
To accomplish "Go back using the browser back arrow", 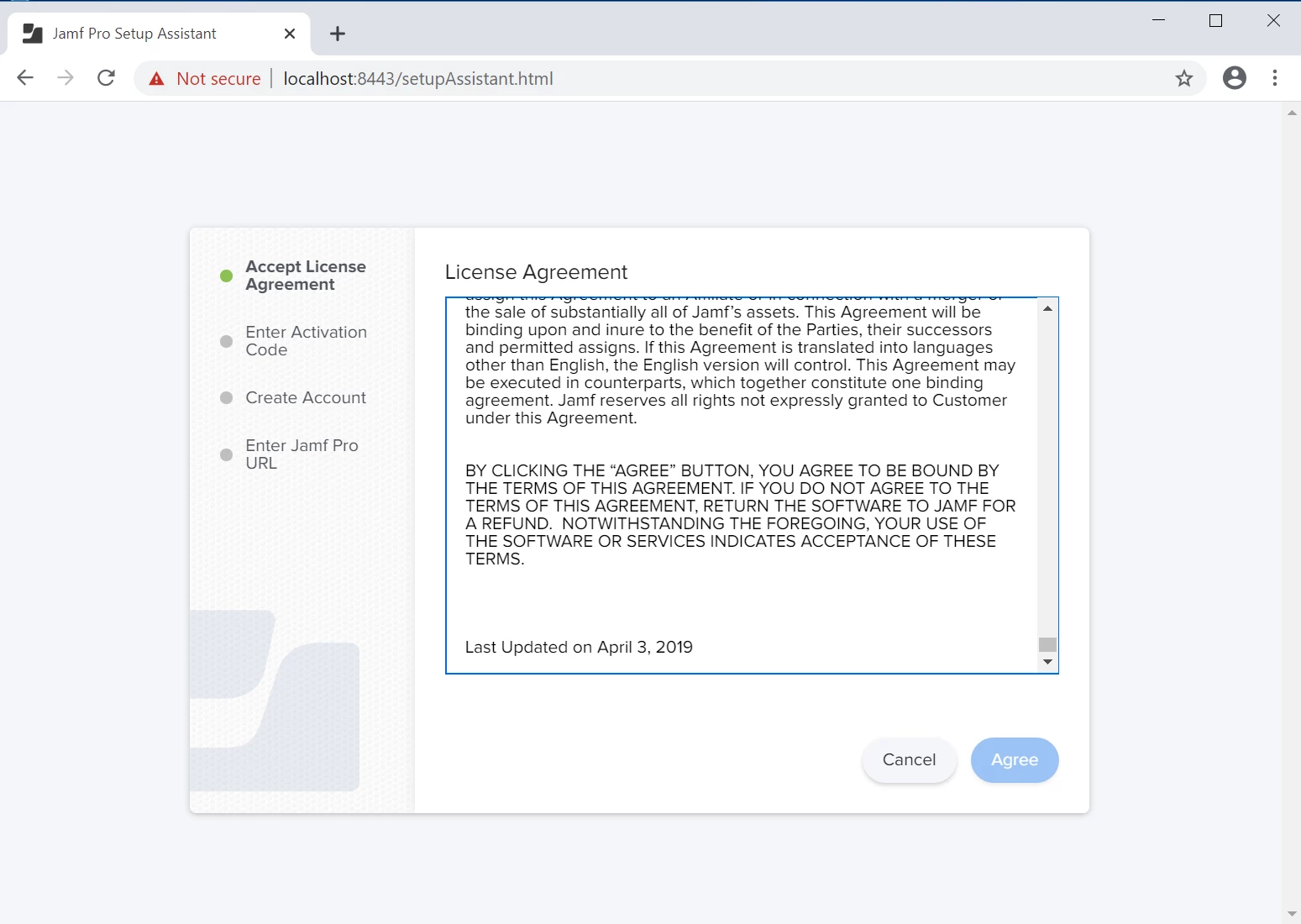I will click(25, 78).
